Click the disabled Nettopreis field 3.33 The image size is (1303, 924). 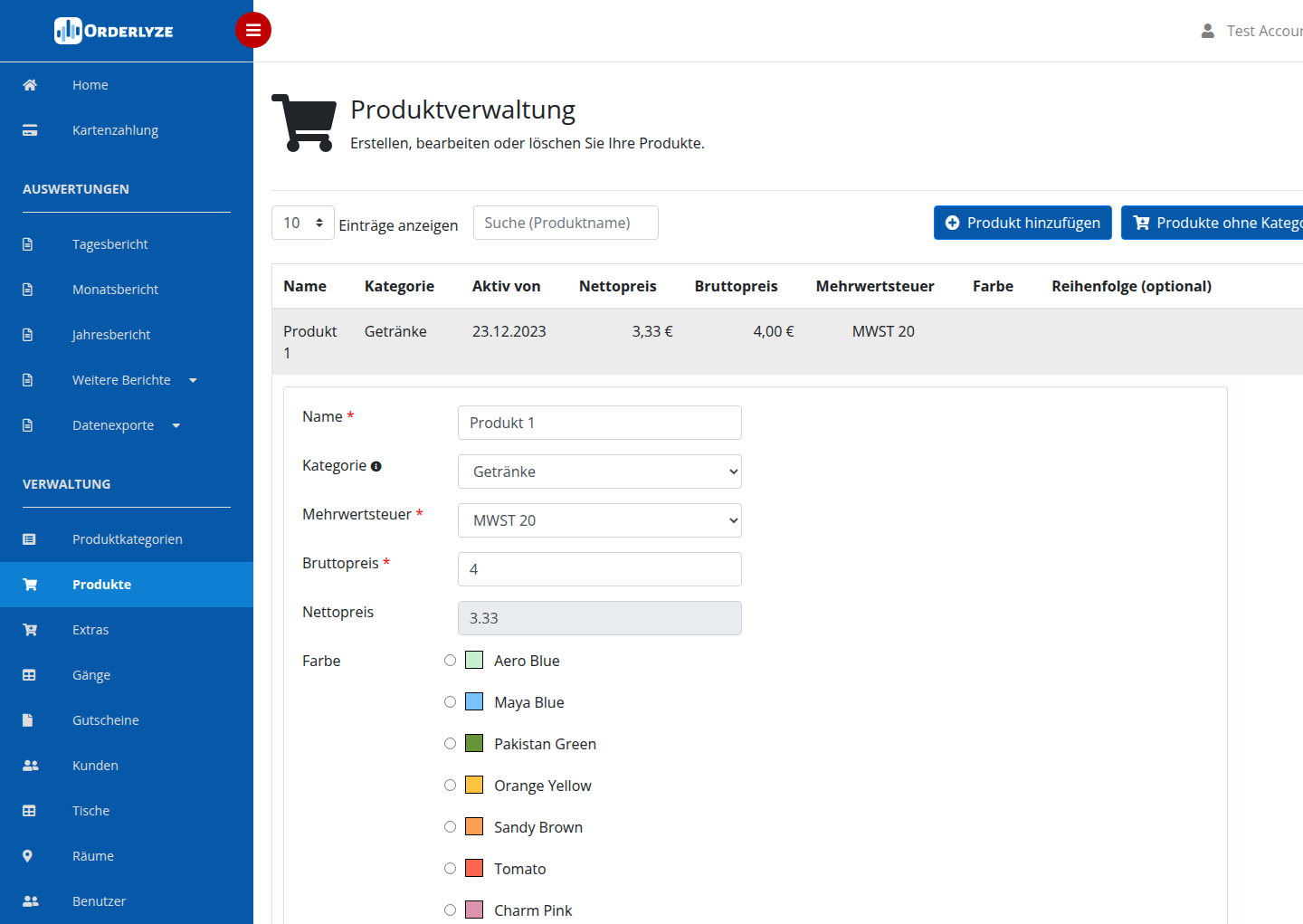[x=600, y=618]
